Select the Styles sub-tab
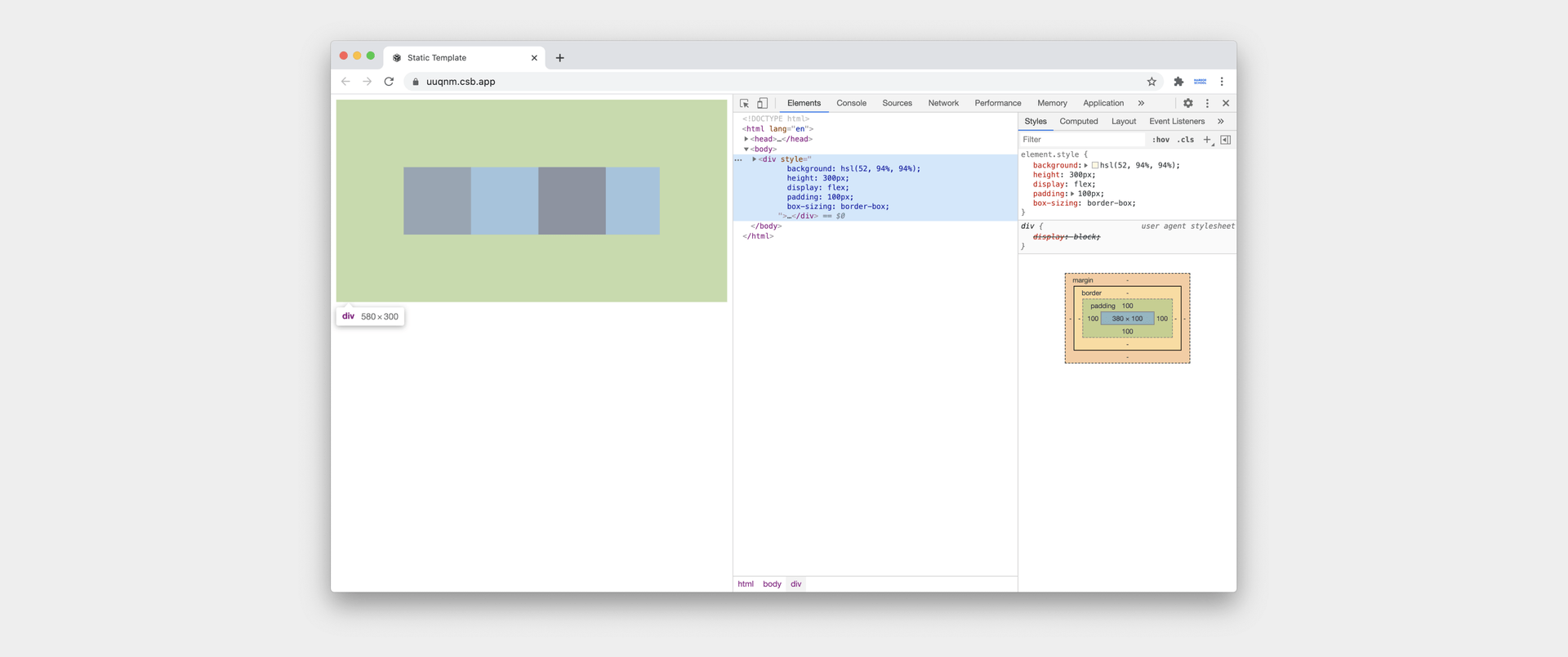The height and width of the screenshot is (657, 1568). (1036, 121)
